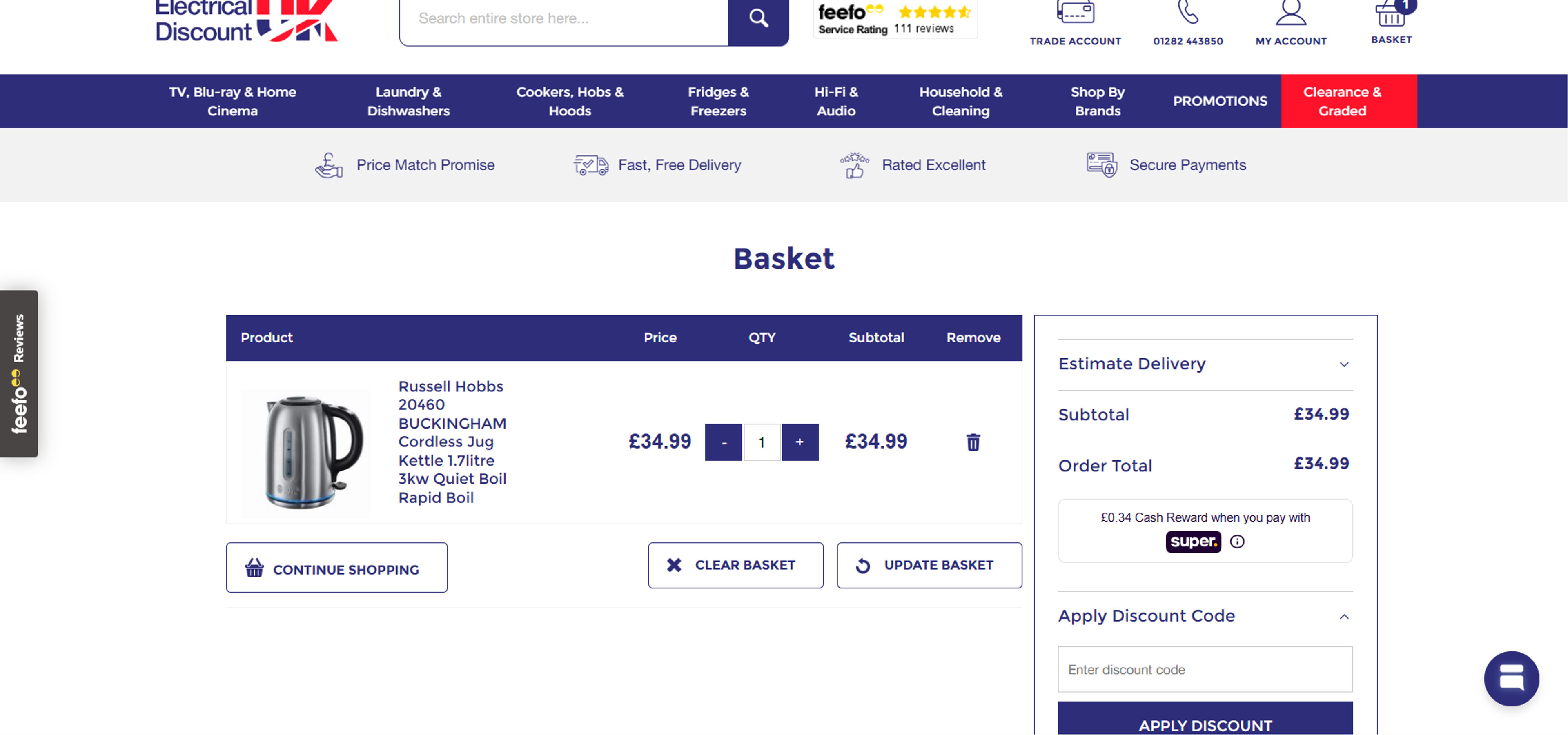Click the CLEAR BASKET button
This screenshot has width=1568, height=735.
[736, 565]
